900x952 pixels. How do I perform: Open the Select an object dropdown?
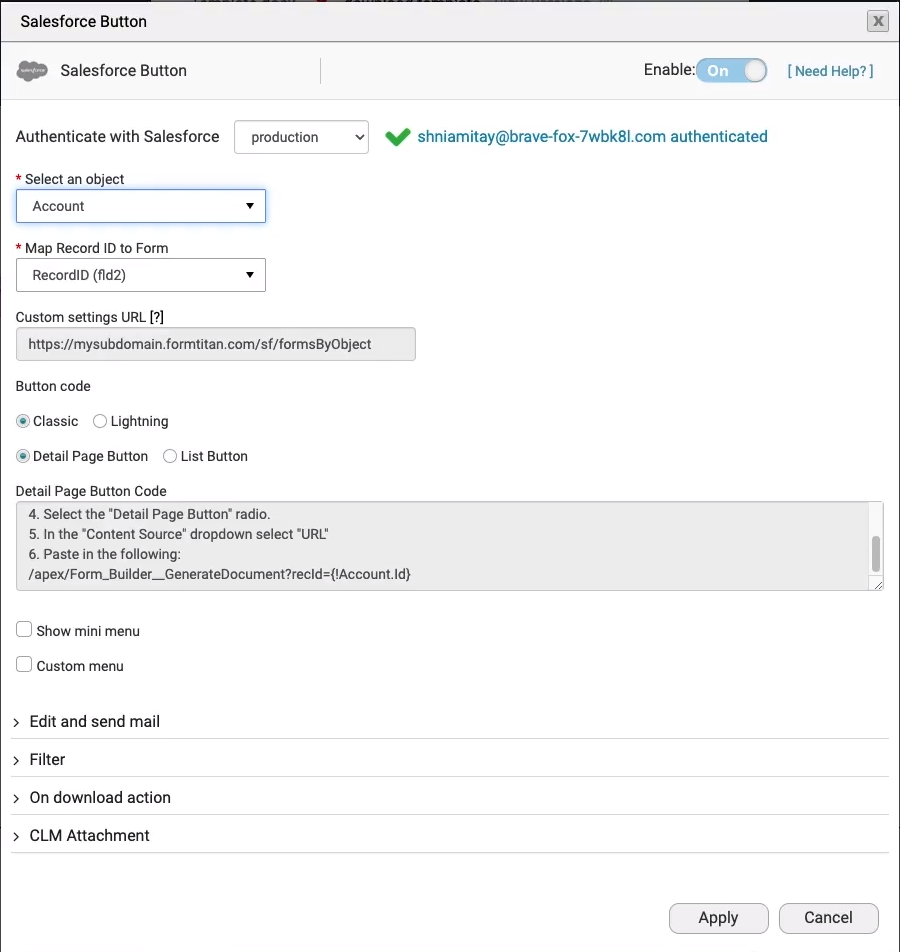coord(140,205)
